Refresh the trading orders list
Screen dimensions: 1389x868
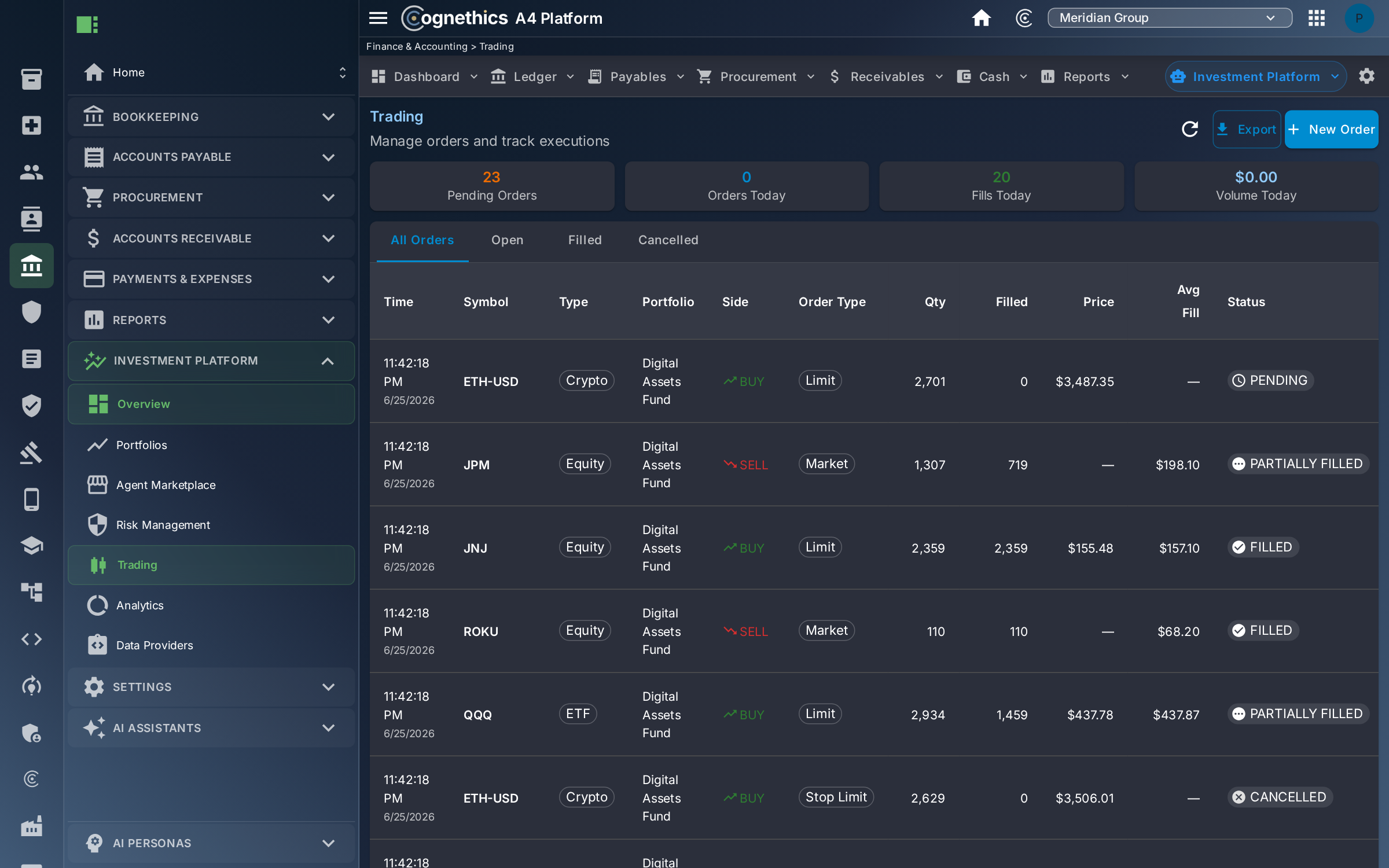1189,129
